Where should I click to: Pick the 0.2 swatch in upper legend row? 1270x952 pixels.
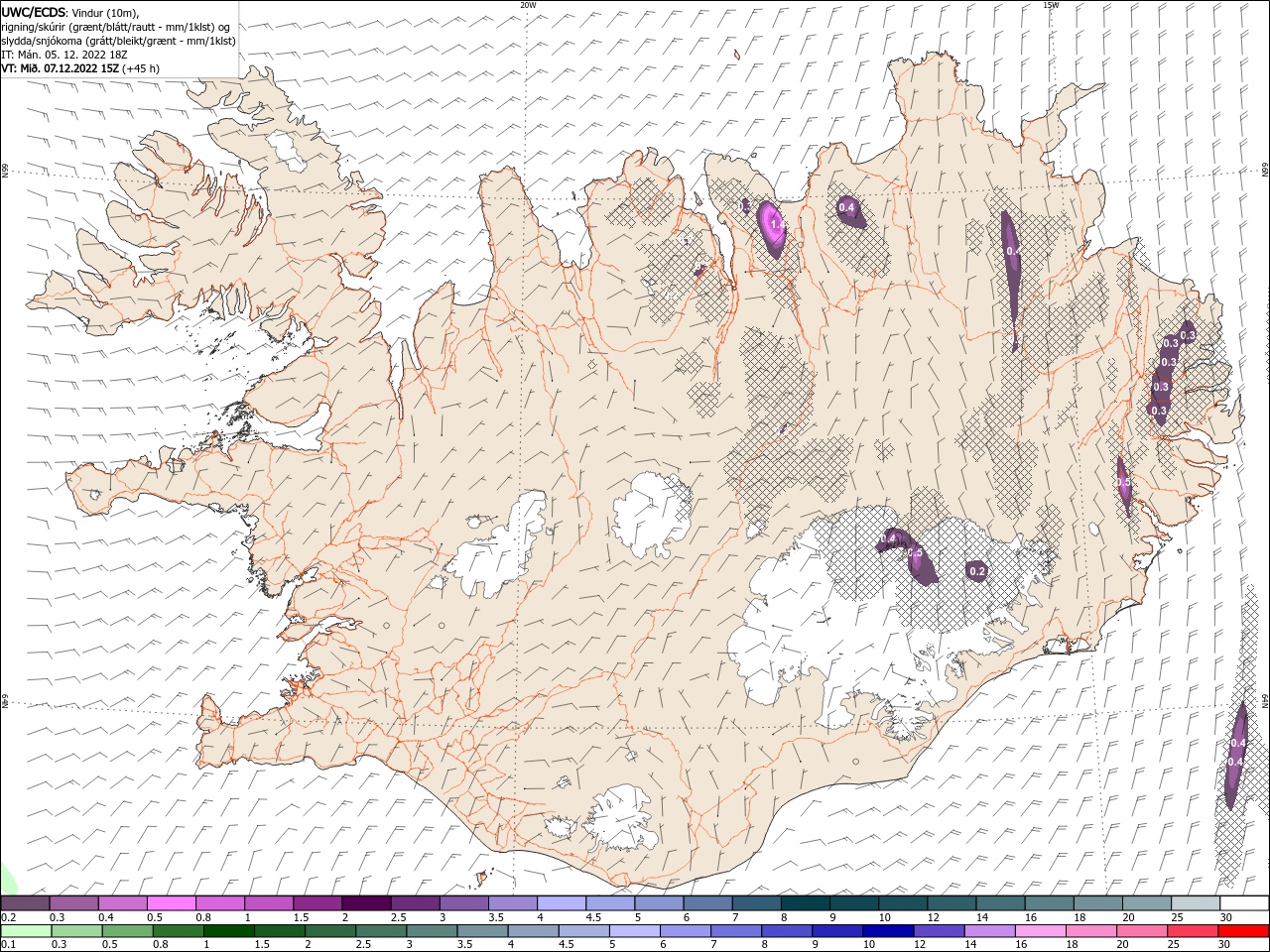pos(25,903)
